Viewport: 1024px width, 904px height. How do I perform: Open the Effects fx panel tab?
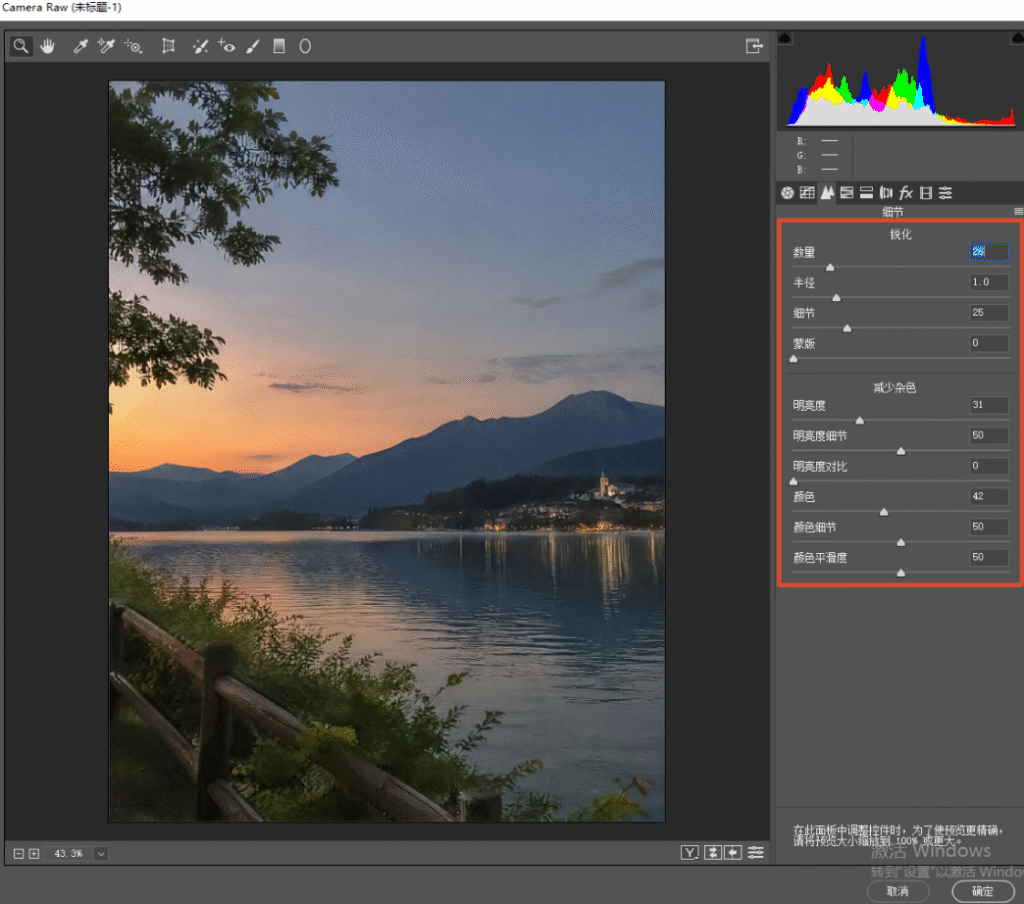click(906, 193)
